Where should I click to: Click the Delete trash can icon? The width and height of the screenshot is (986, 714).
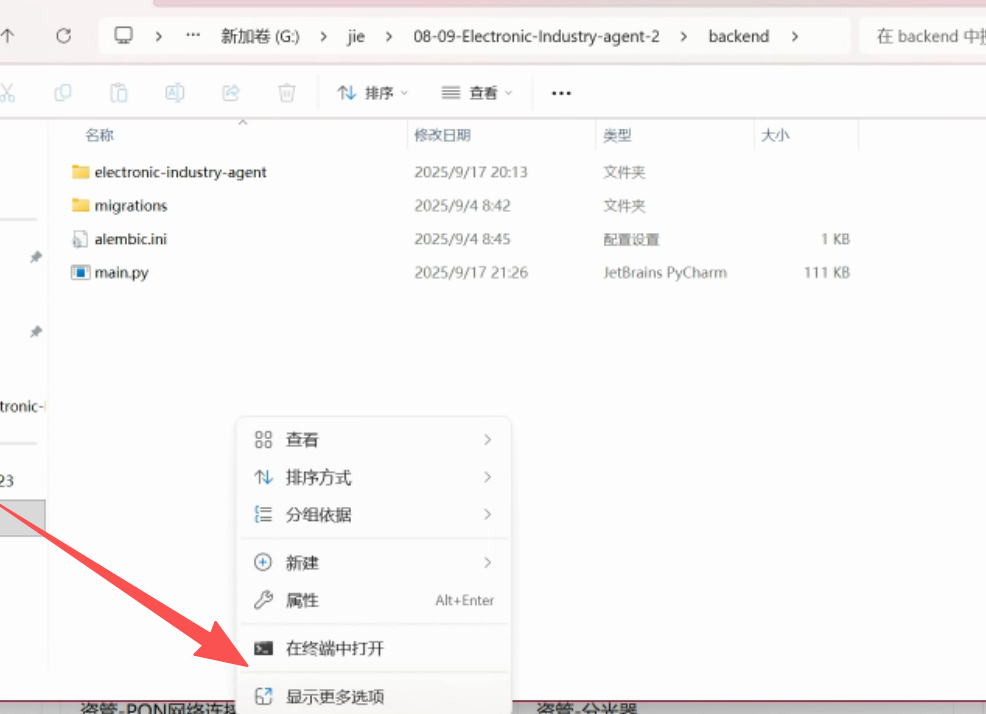tap(287, 93)
